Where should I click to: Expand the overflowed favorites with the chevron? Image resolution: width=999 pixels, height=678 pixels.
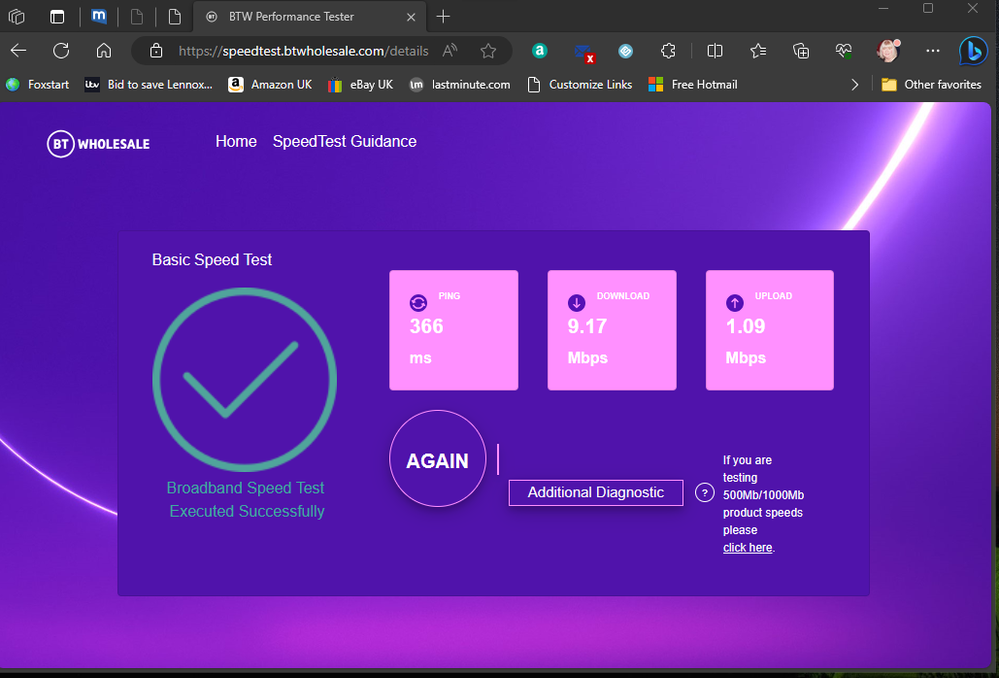point(855,85)
